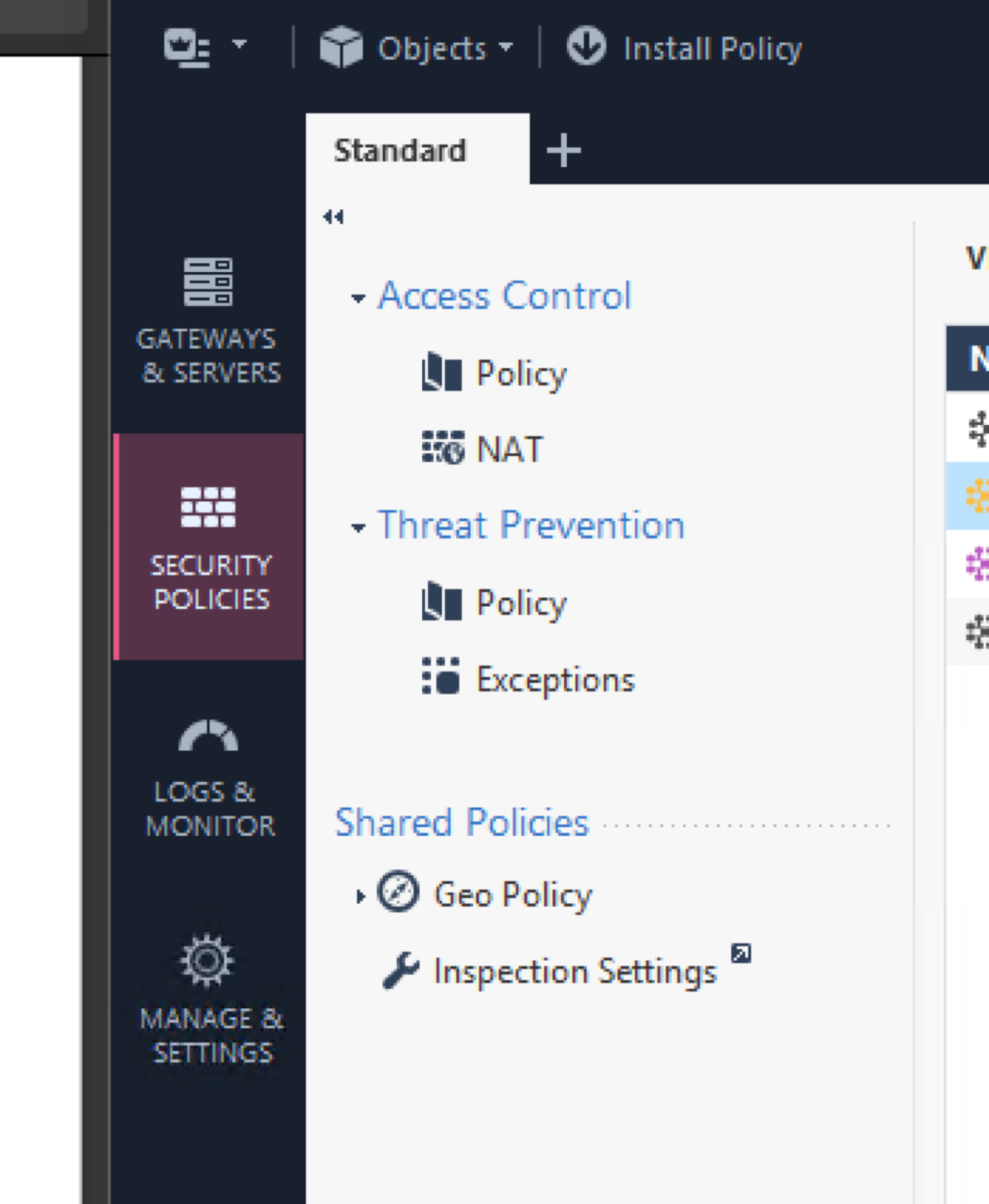This screenshot has height=1204, width=989.
Task: Collapse the navigation pane with double arrows
Action: [x=333, y=217]
